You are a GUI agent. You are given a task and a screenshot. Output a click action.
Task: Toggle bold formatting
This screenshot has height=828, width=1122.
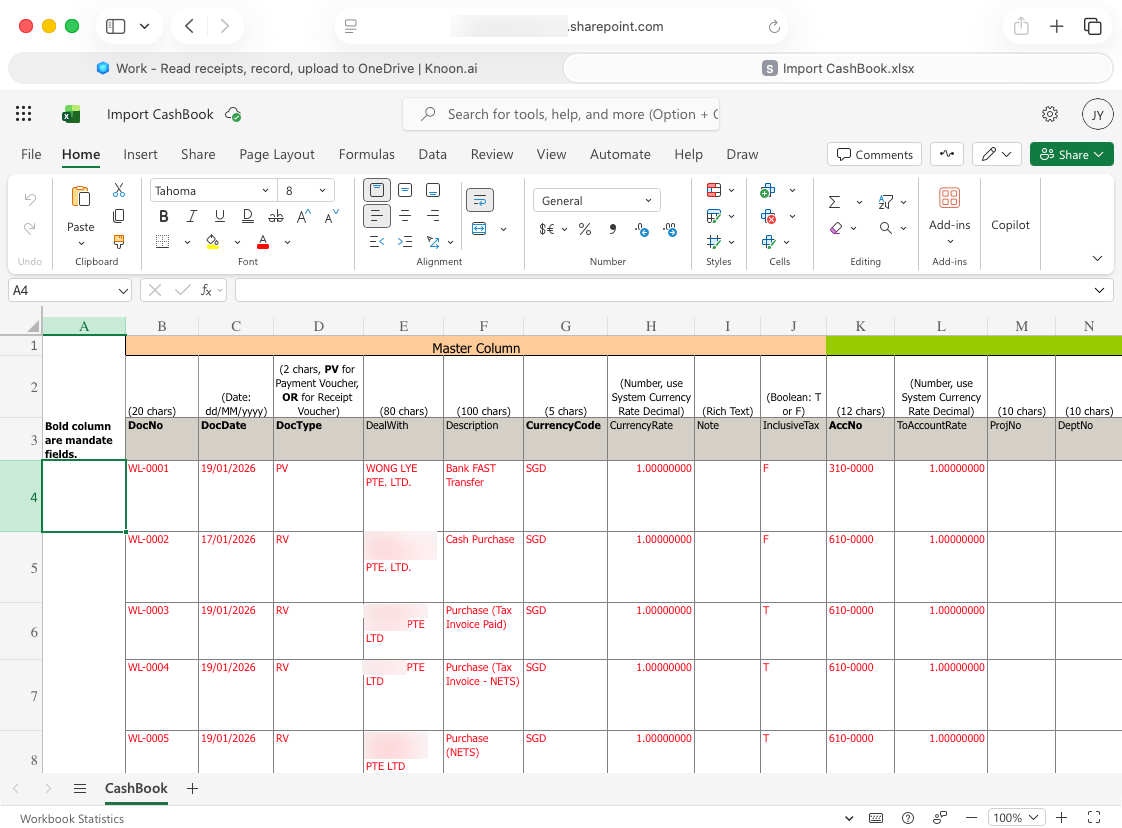[163, 216]
